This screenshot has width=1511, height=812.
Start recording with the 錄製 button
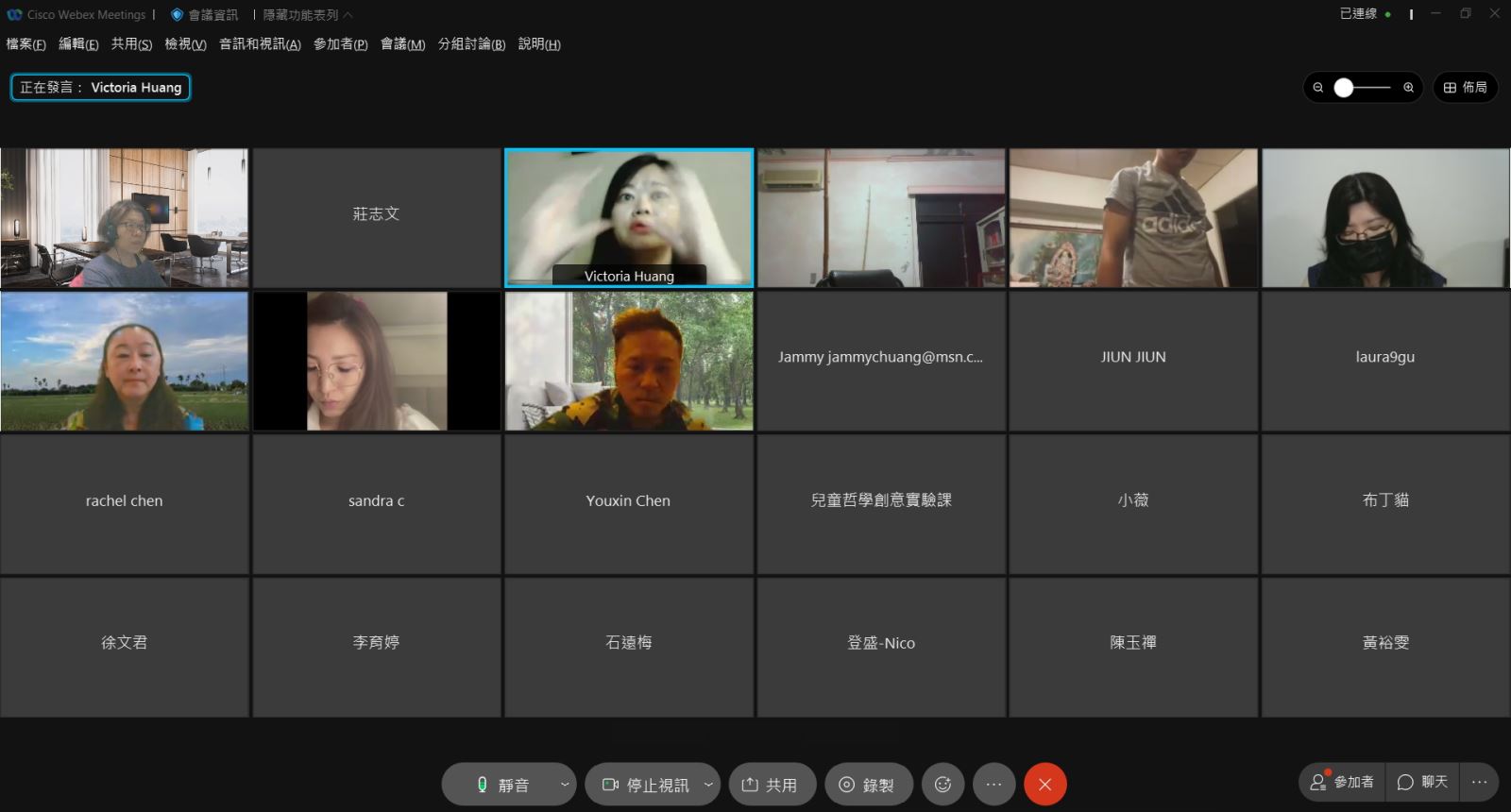coord(869,785)
